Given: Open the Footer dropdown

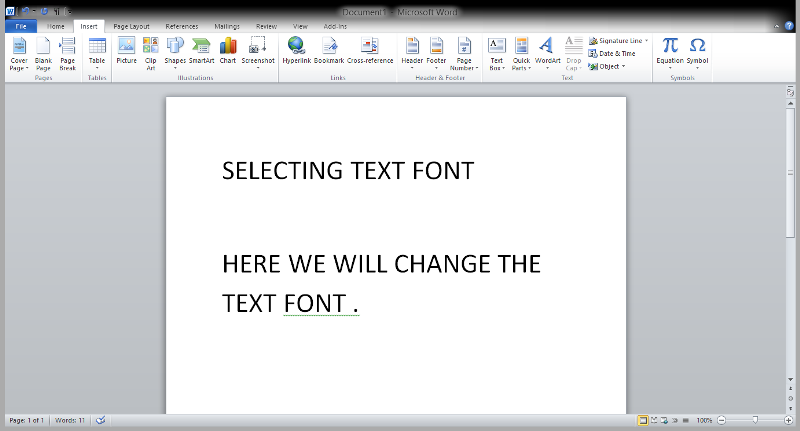Looking at the screenshot, I should click(x=436, y=54).
